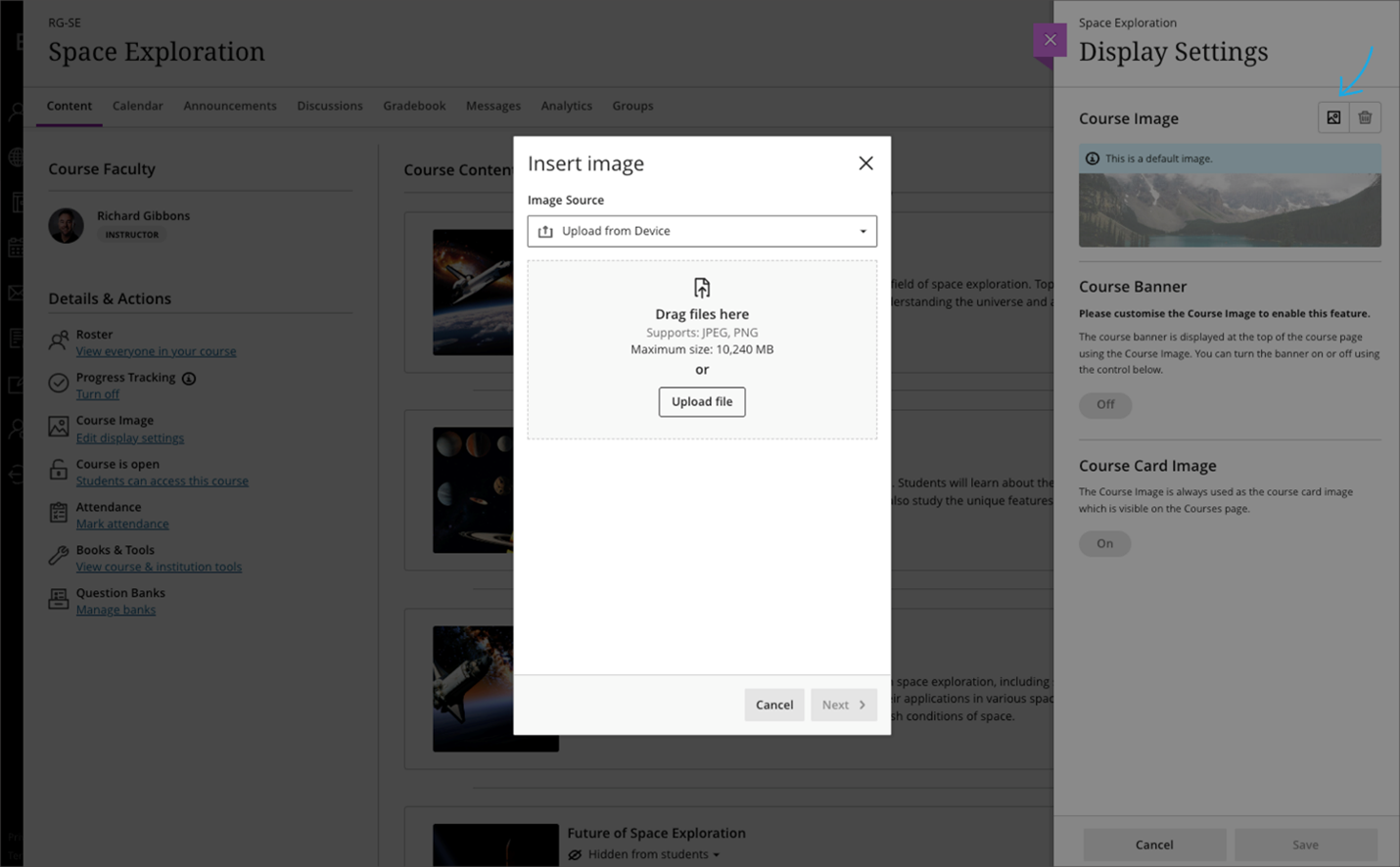This screenshot has height=867, width=1400.
Task: Click the upload image icon beside Course Image
Action: pyautogui.click(x=1333, y=118)
